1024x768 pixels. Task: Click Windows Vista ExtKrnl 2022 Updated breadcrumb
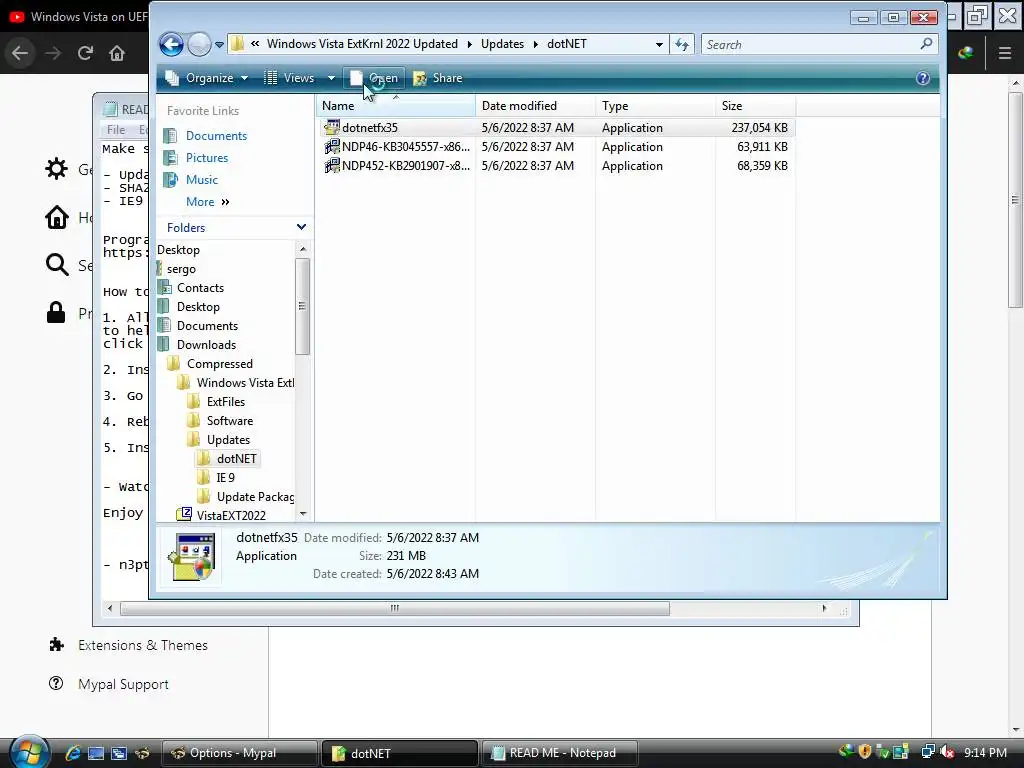tap(362, 44)
